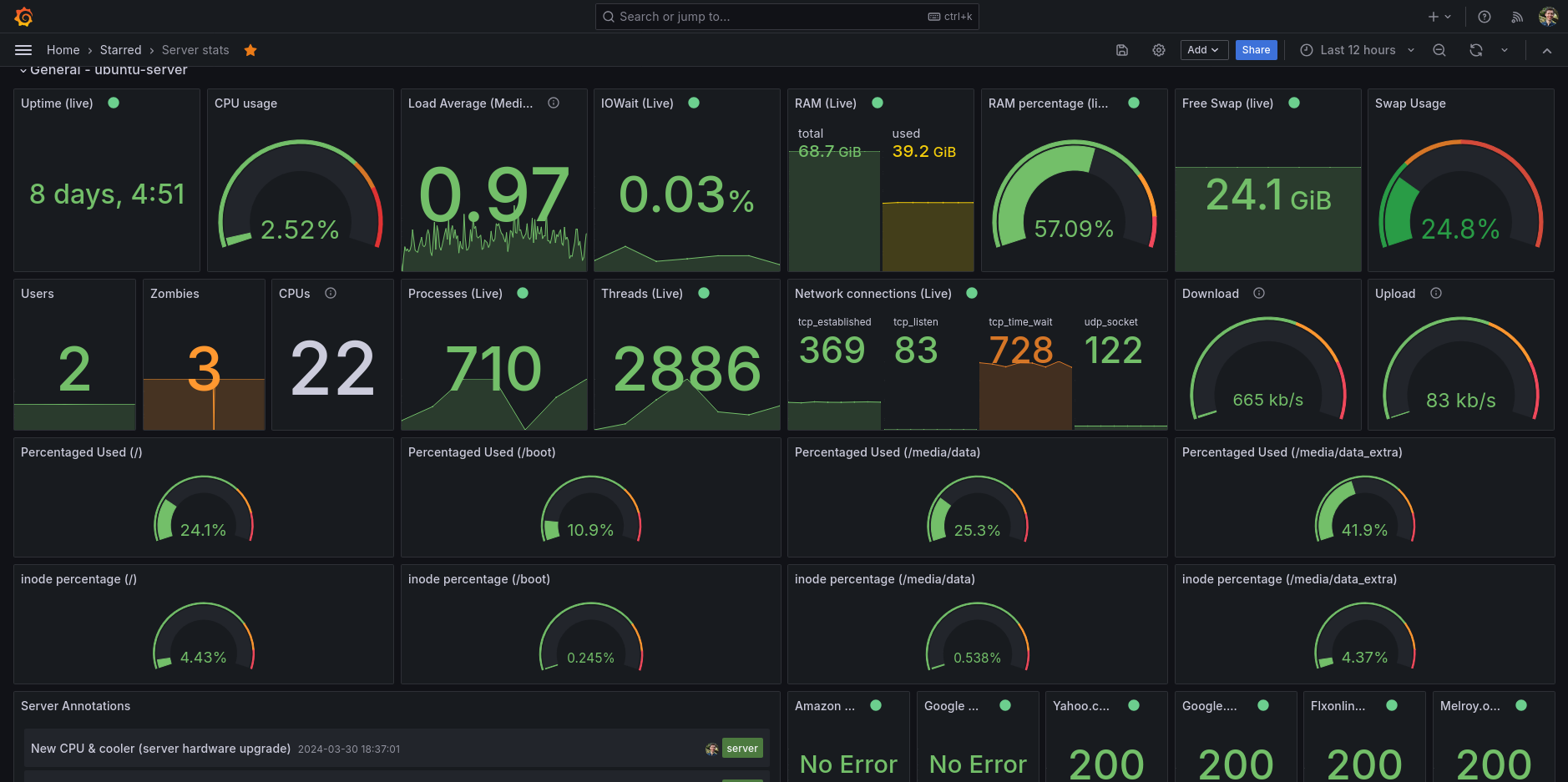Screen dimensions: 1568x782
Task: Click the Grafana logo icon
Action: click(24, 17)
